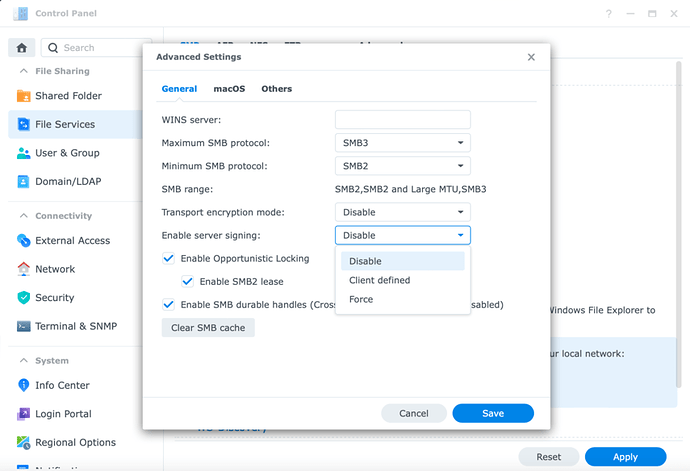Screen dimensions: 690x471
Task: Cancel the Advanced Settings dialog
Action: (x=414, y=413)
